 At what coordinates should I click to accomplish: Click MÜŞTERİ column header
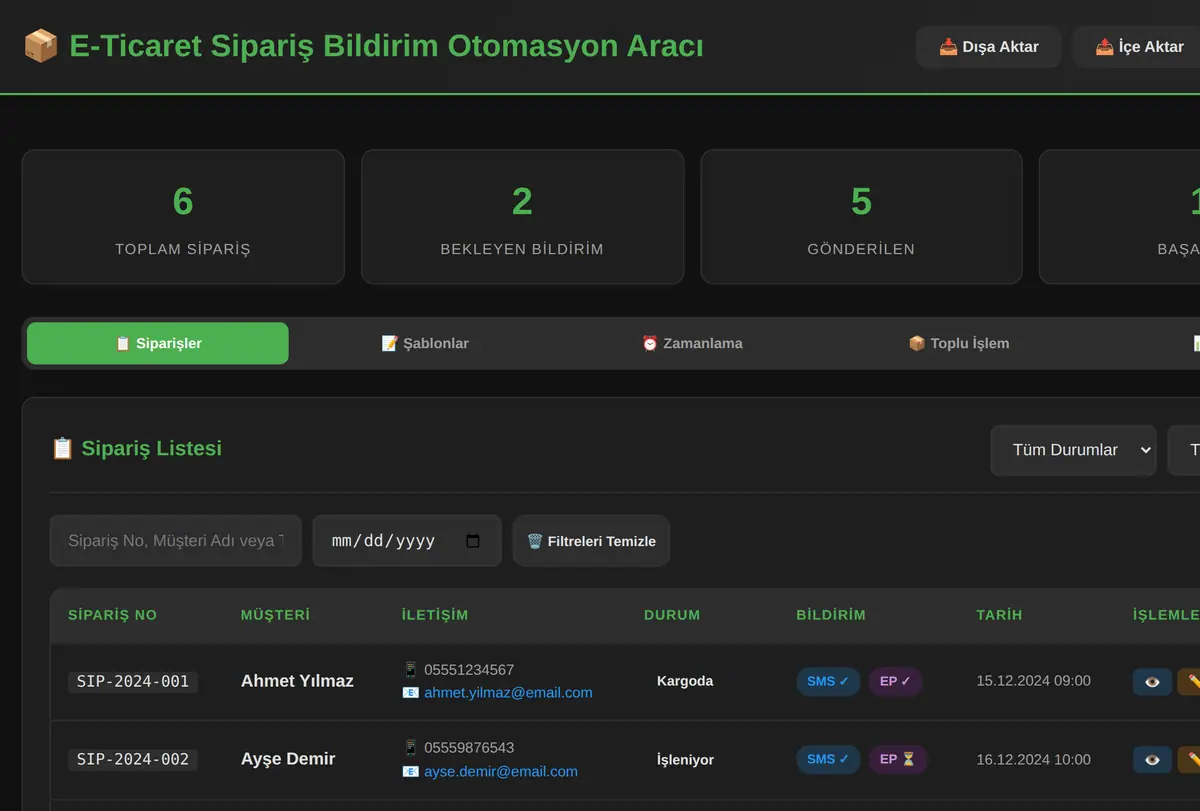pyautogui.click(x=275, y=615)
